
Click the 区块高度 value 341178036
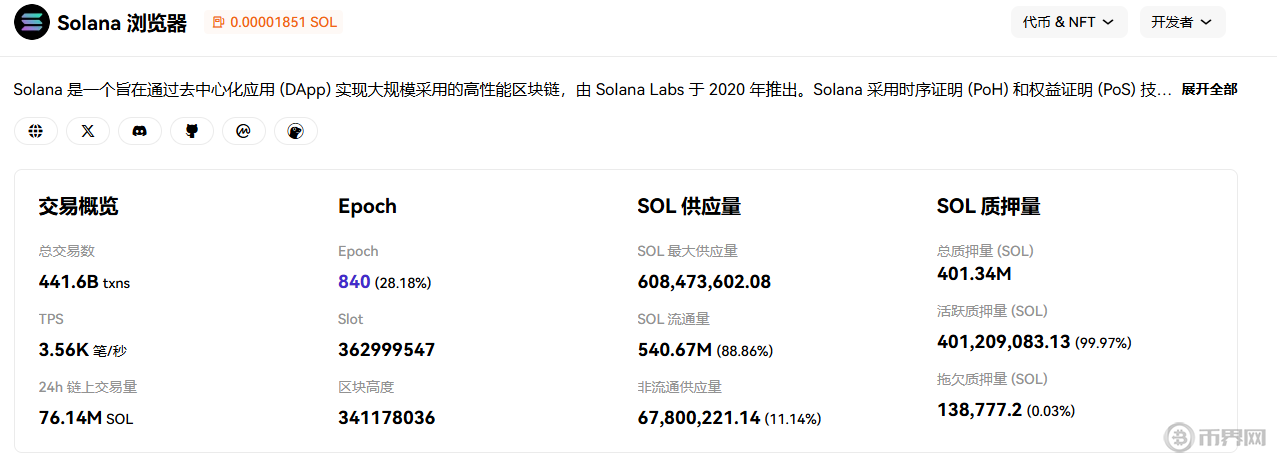tap(387, 418)
